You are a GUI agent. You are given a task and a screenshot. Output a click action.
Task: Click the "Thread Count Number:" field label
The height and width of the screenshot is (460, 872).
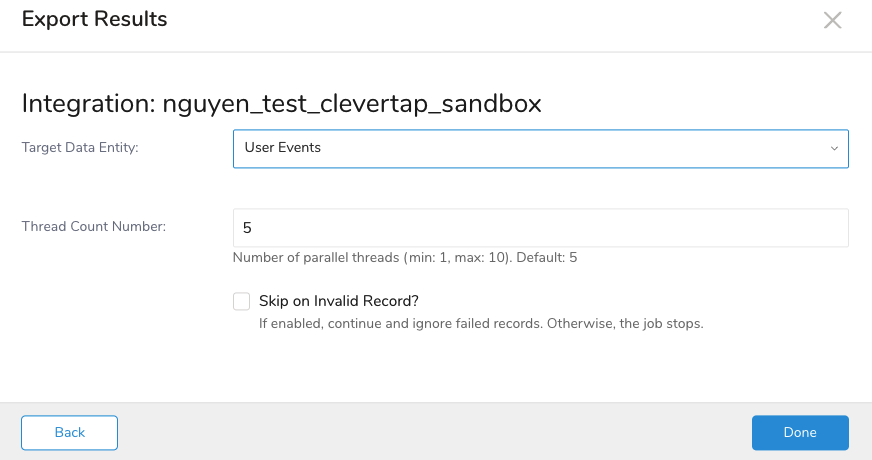[x=94, y=227]
